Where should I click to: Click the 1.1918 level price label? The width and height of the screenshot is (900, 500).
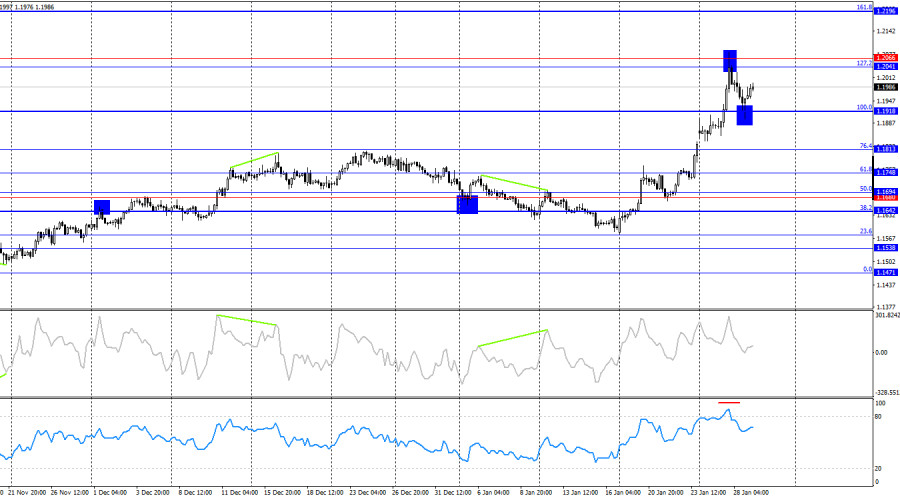pyautogui.click(x=886, y=111)
